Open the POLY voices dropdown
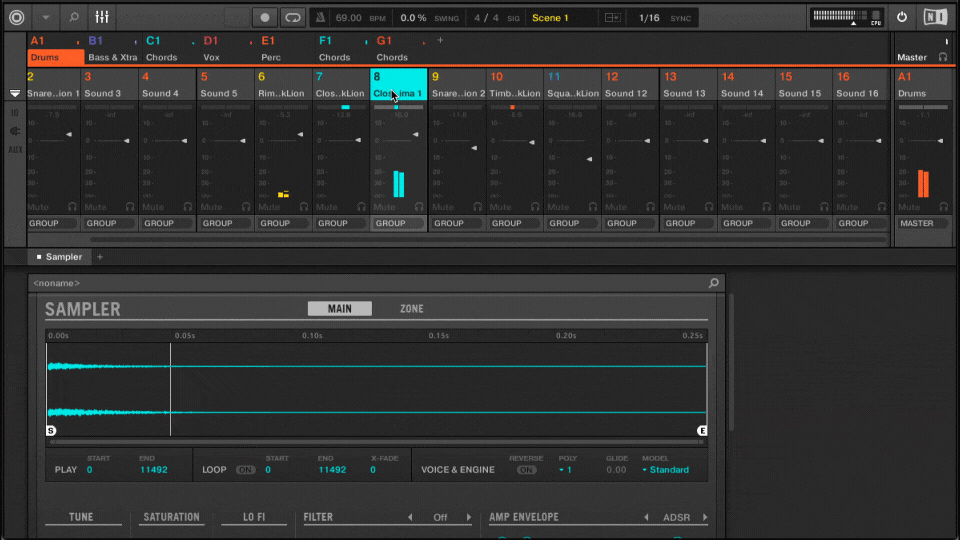Screen dimensions: 960x540 coord(565,470)
